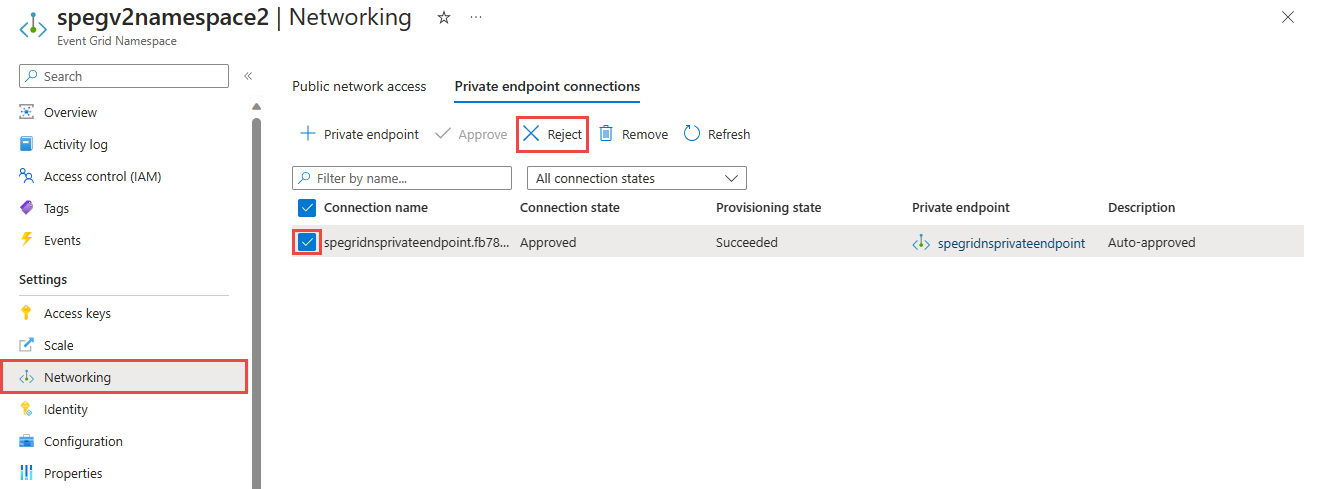This screenshot has height=489, width=1324.
Task: Click the Filter by name field
Action: [x=402, y=178]
